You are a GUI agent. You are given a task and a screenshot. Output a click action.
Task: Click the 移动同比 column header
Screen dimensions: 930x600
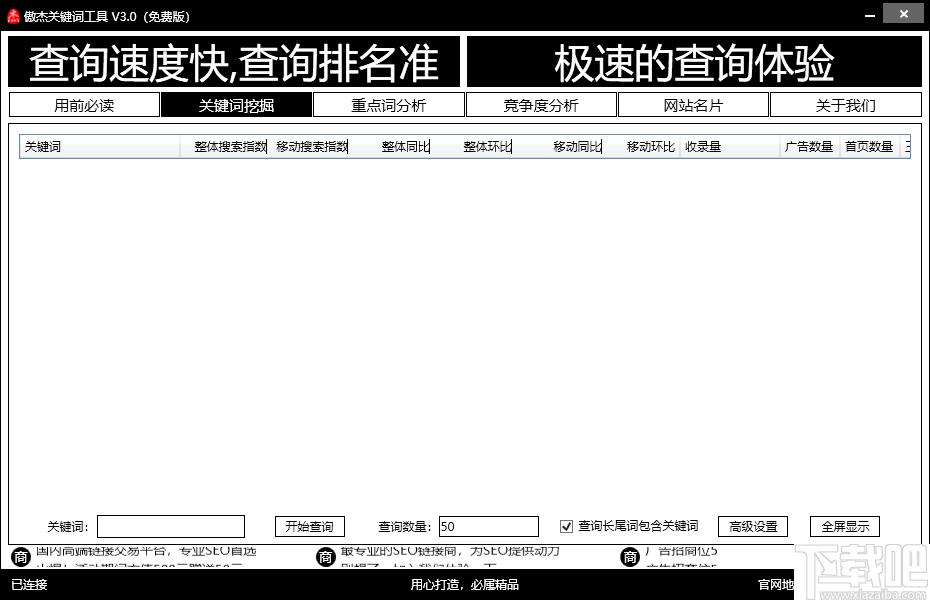558,146
